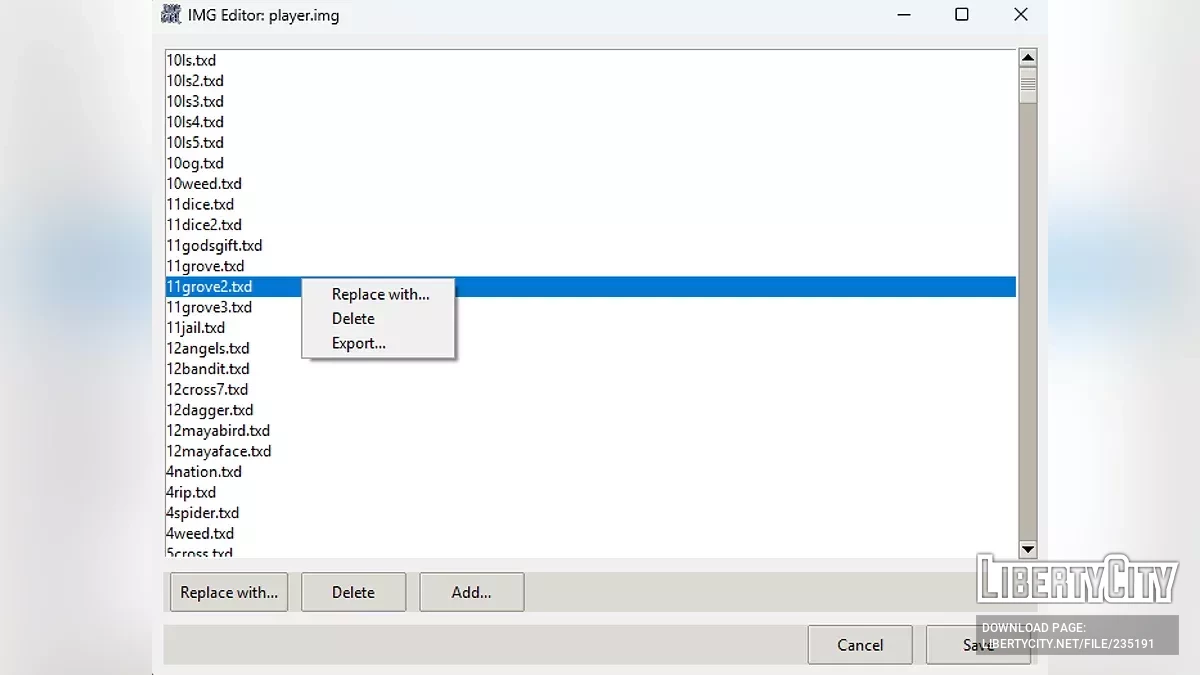Click the IMG Editor app icon in title bar
This screenshot has width=1200, height=675.
[x=171, y=15]
